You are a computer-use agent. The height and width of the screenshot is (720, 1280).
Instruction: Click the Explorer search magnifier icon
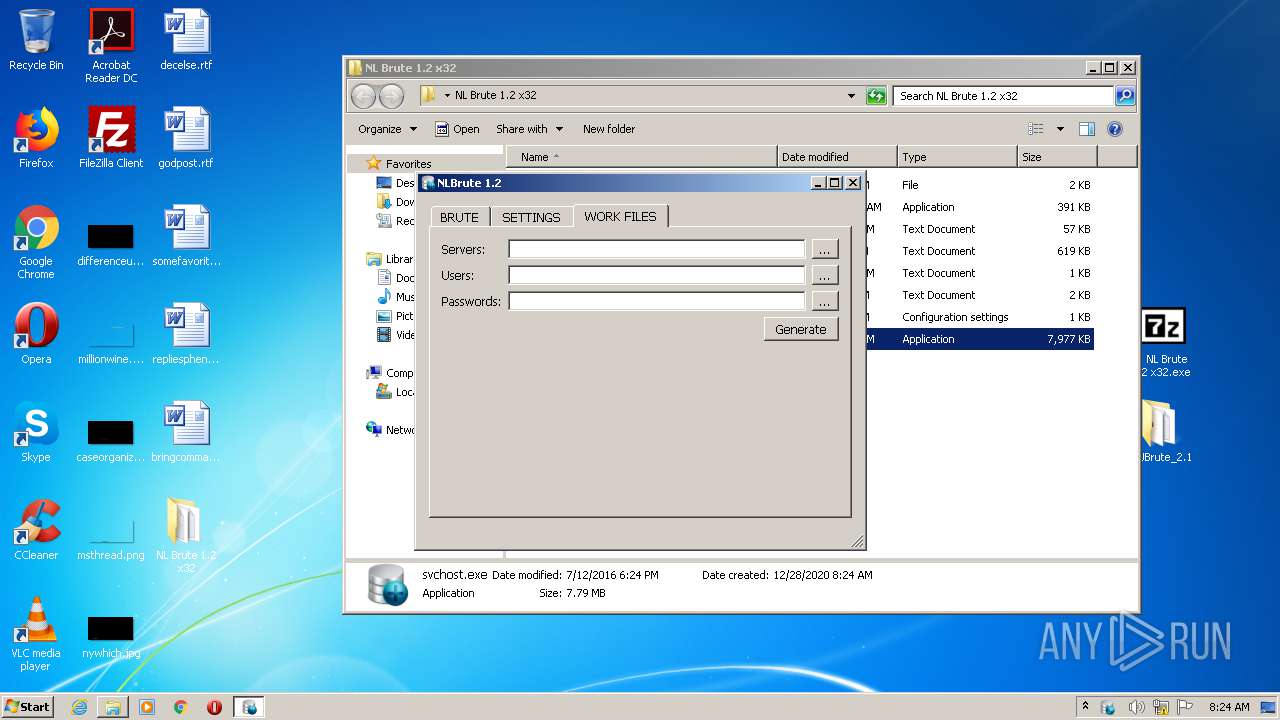click(1125, 96)
